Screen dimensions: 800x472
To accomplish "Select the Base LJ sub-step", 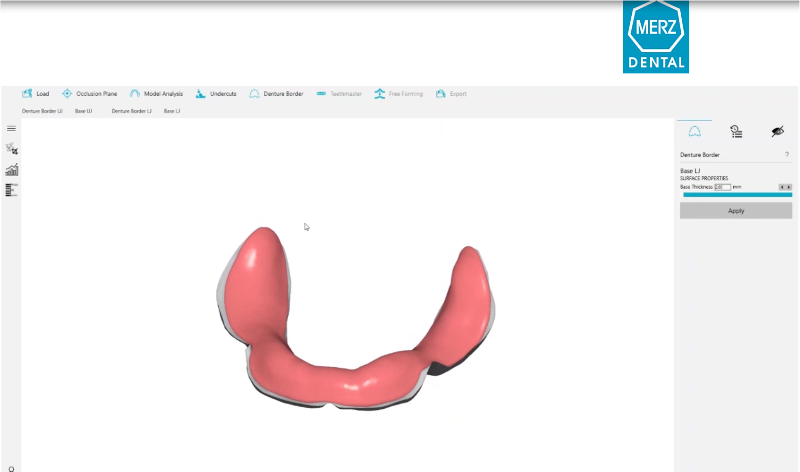I will pos(172,111).
